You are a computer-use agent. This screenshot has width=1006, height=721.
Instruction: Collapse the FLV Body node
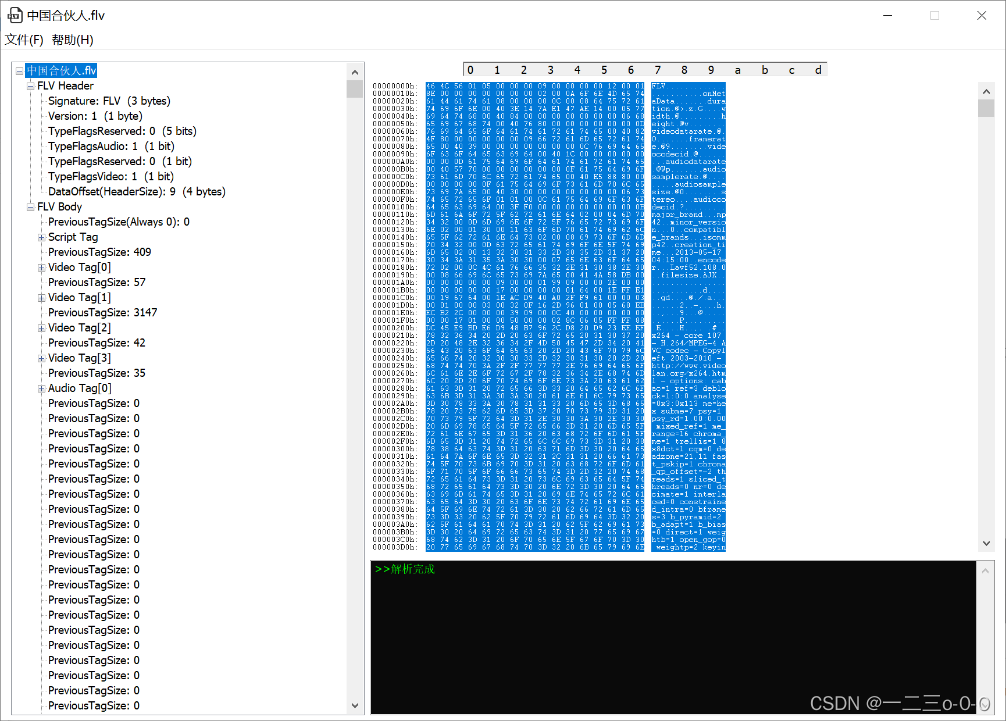pyautogui.click(x=30, y=207)
